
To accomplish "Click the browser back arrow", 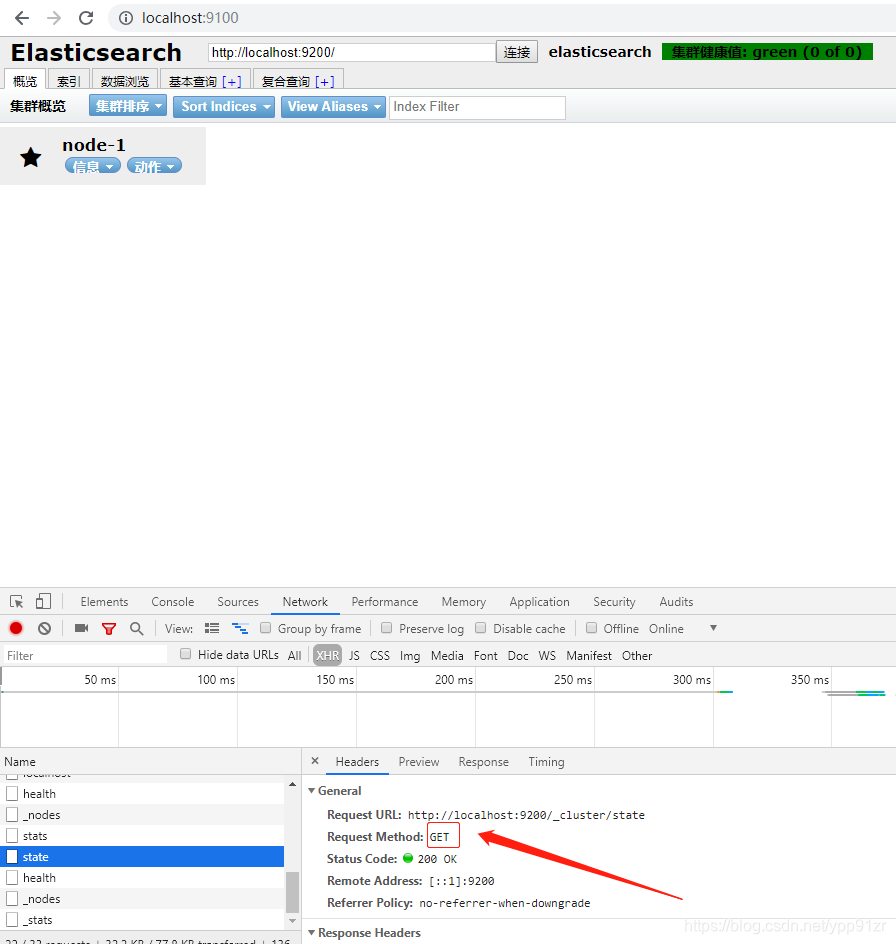I will point(22,18).
